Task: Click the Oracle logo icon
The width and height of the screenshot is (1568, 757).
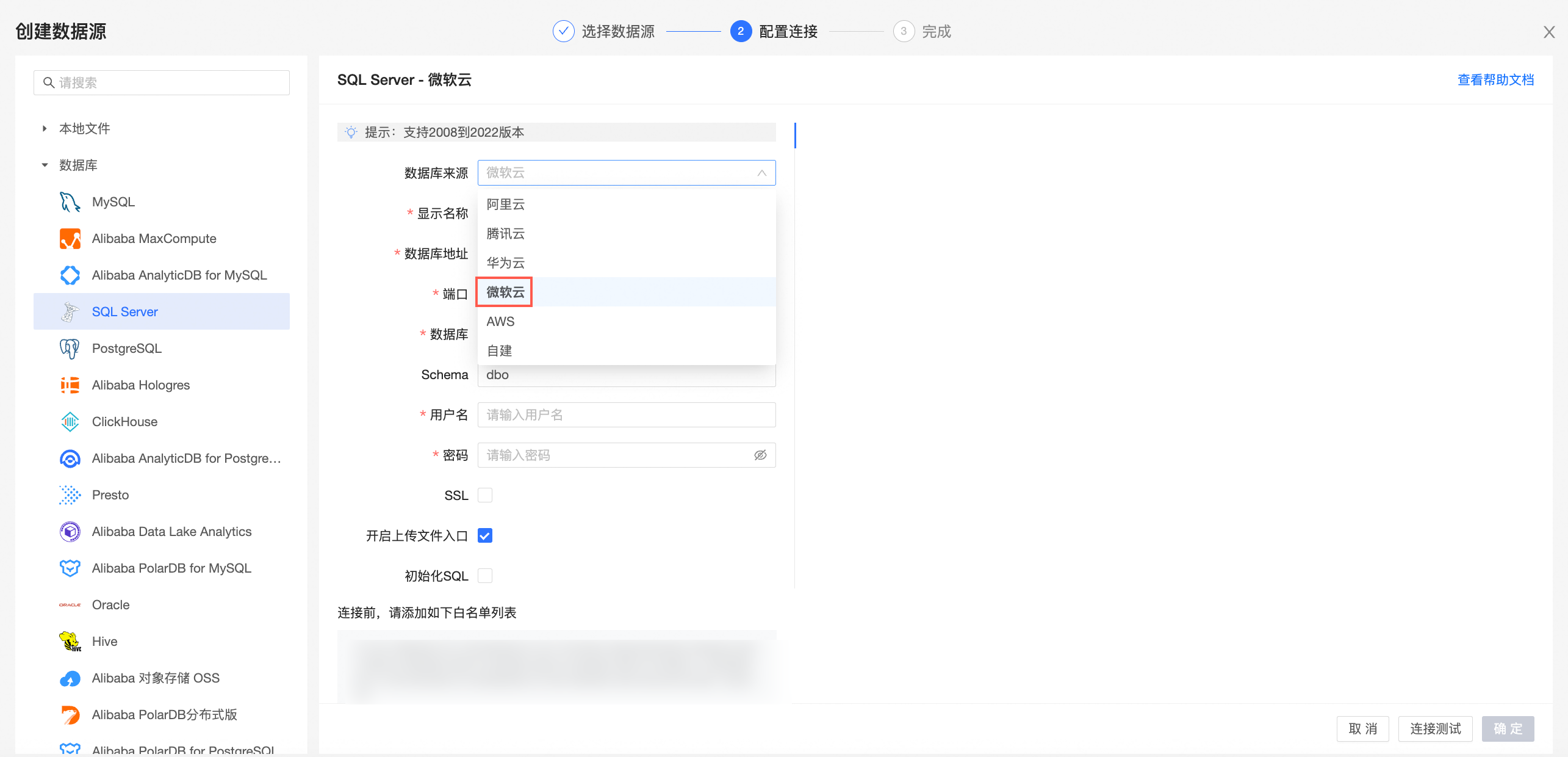Action: [70, 605]
